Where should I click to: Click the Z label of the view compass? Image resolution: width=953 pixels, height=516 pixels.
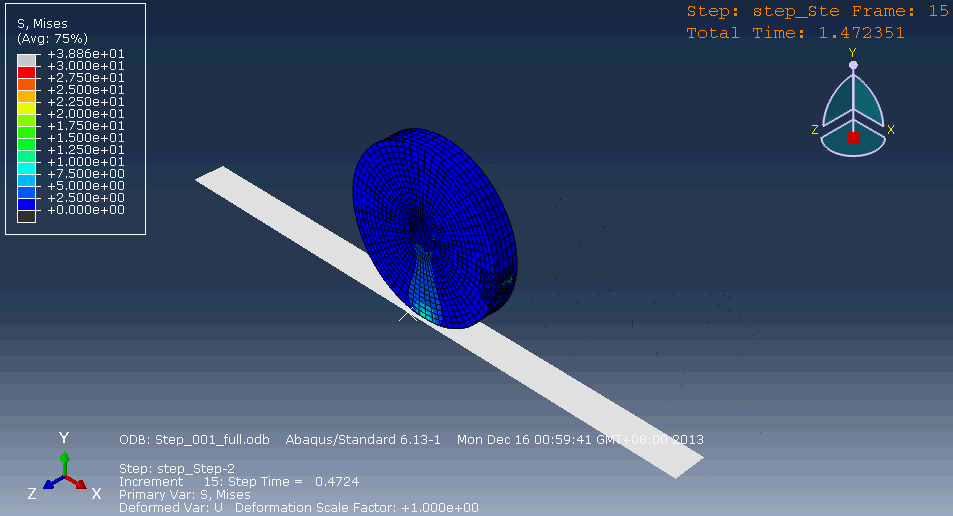[x=815, y=129]
